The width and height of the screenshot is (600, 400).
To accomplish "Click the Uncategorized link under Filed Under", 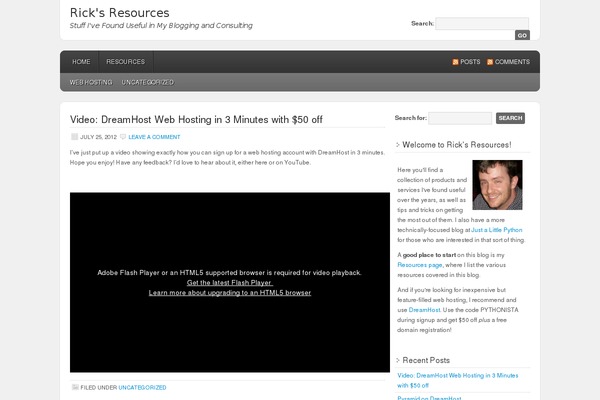I will [142, 387].
